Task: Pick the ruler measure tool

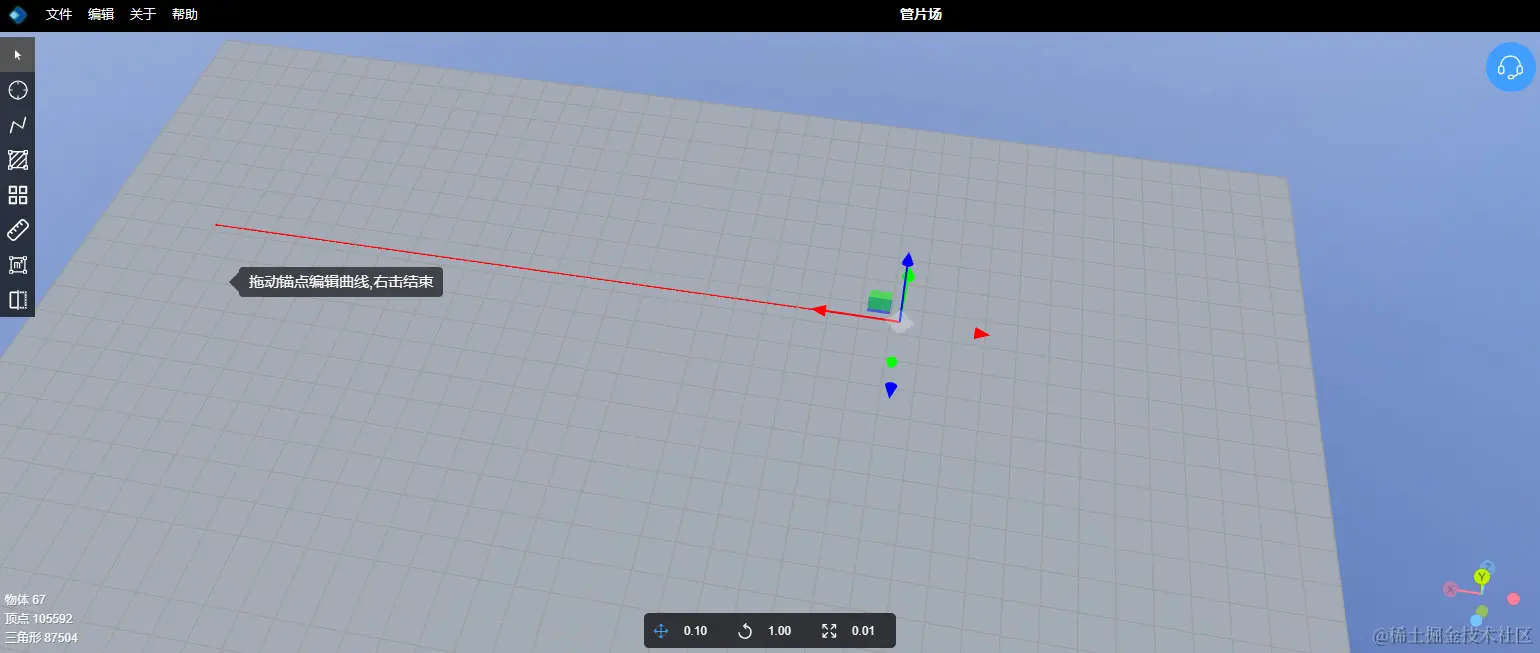Action: (x=17, y=230)
